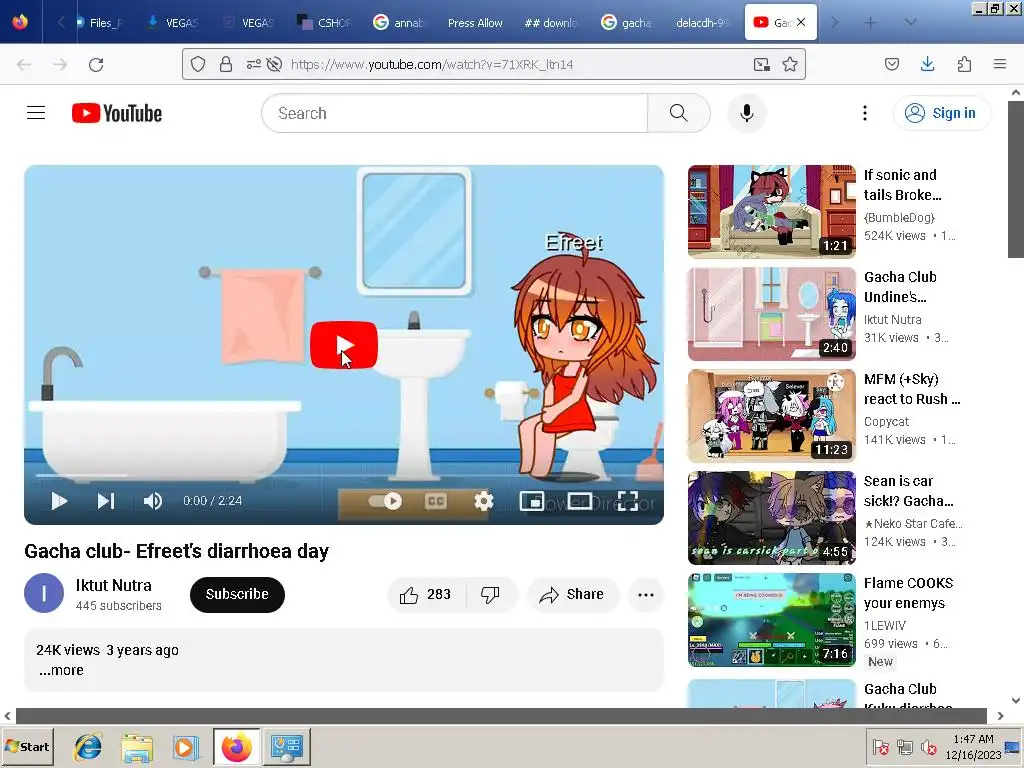Go forward one page in history
This screenshot has width=1024, height=768.
click(x=60, y=64)
